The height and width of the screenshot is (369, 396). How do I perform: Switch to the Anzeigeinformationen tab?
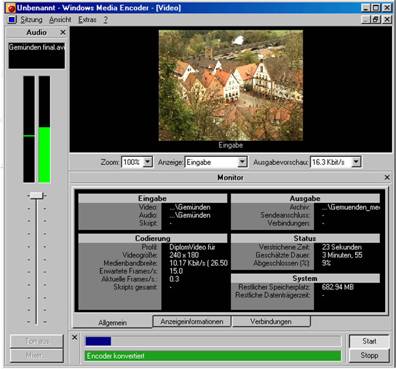(x=192, y=321)
